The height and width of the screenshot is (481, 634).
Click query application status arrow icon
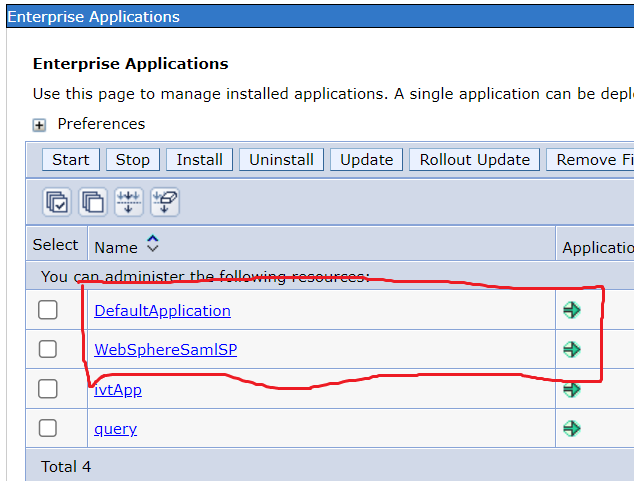572,428
